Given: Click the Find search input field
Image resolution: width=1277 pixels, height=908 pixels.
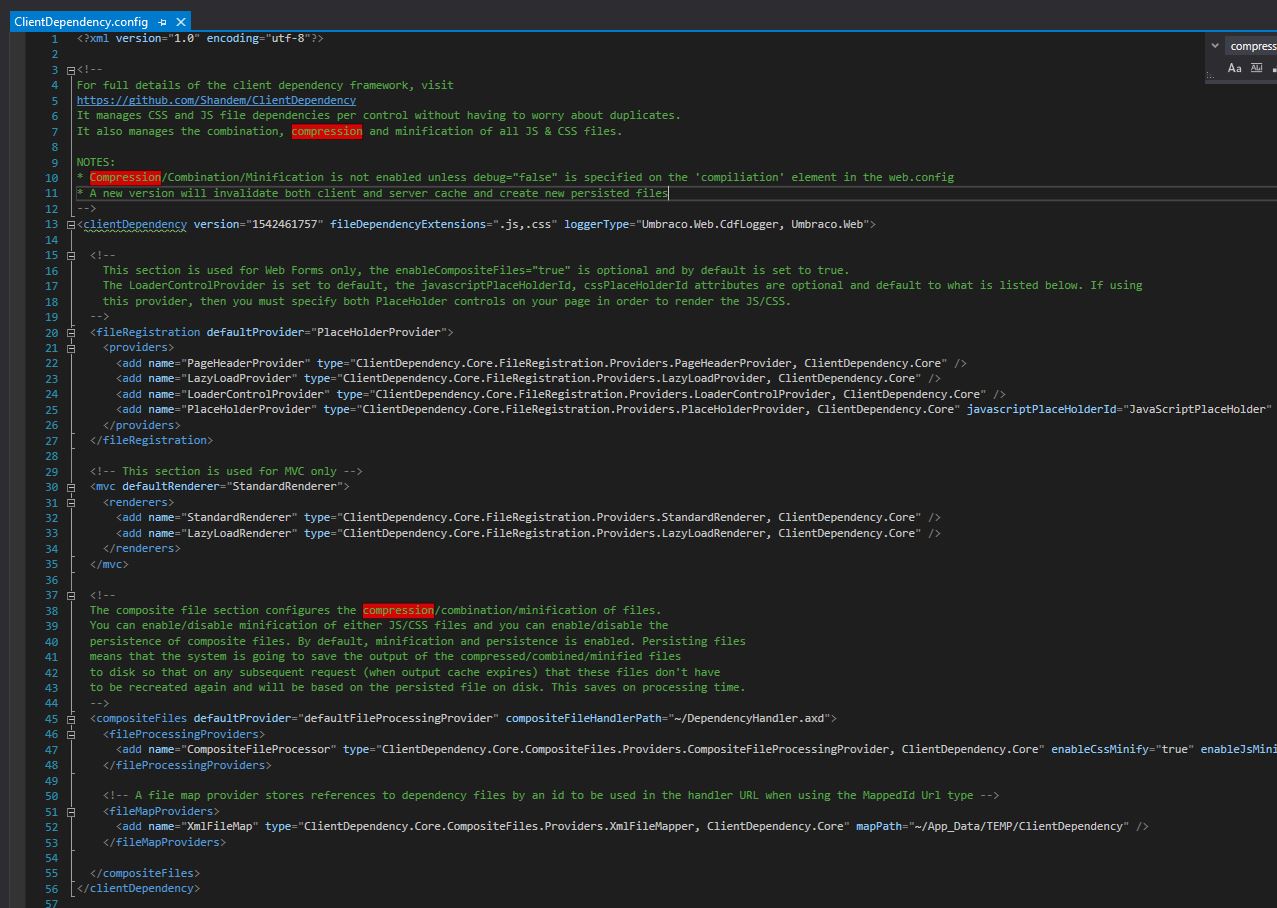Looking at the screenshot, I should pyautogui.click(x=1252, y=46).
